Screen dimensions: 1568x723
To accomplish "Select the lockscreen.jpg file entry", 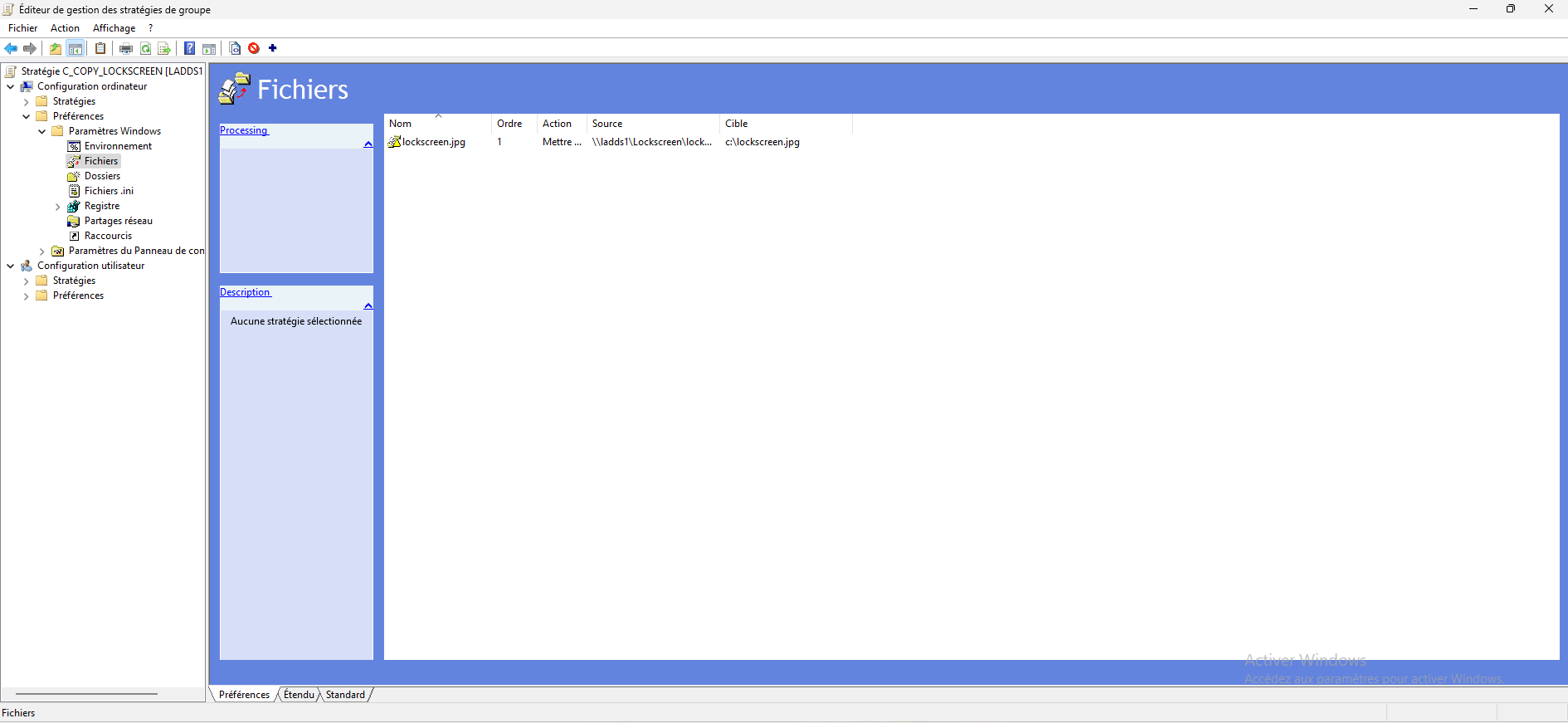I will (x=433, y=142).
